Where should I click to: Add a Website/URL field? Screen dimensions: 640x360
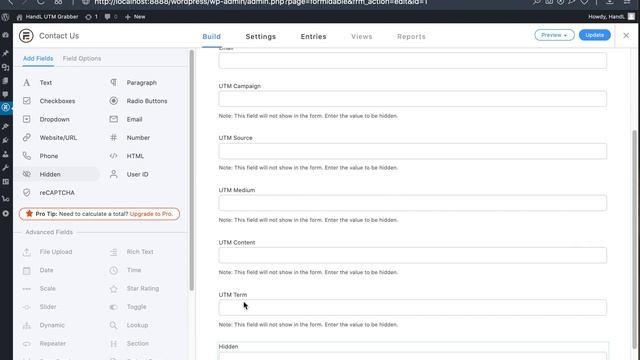[x=57, y=138]
